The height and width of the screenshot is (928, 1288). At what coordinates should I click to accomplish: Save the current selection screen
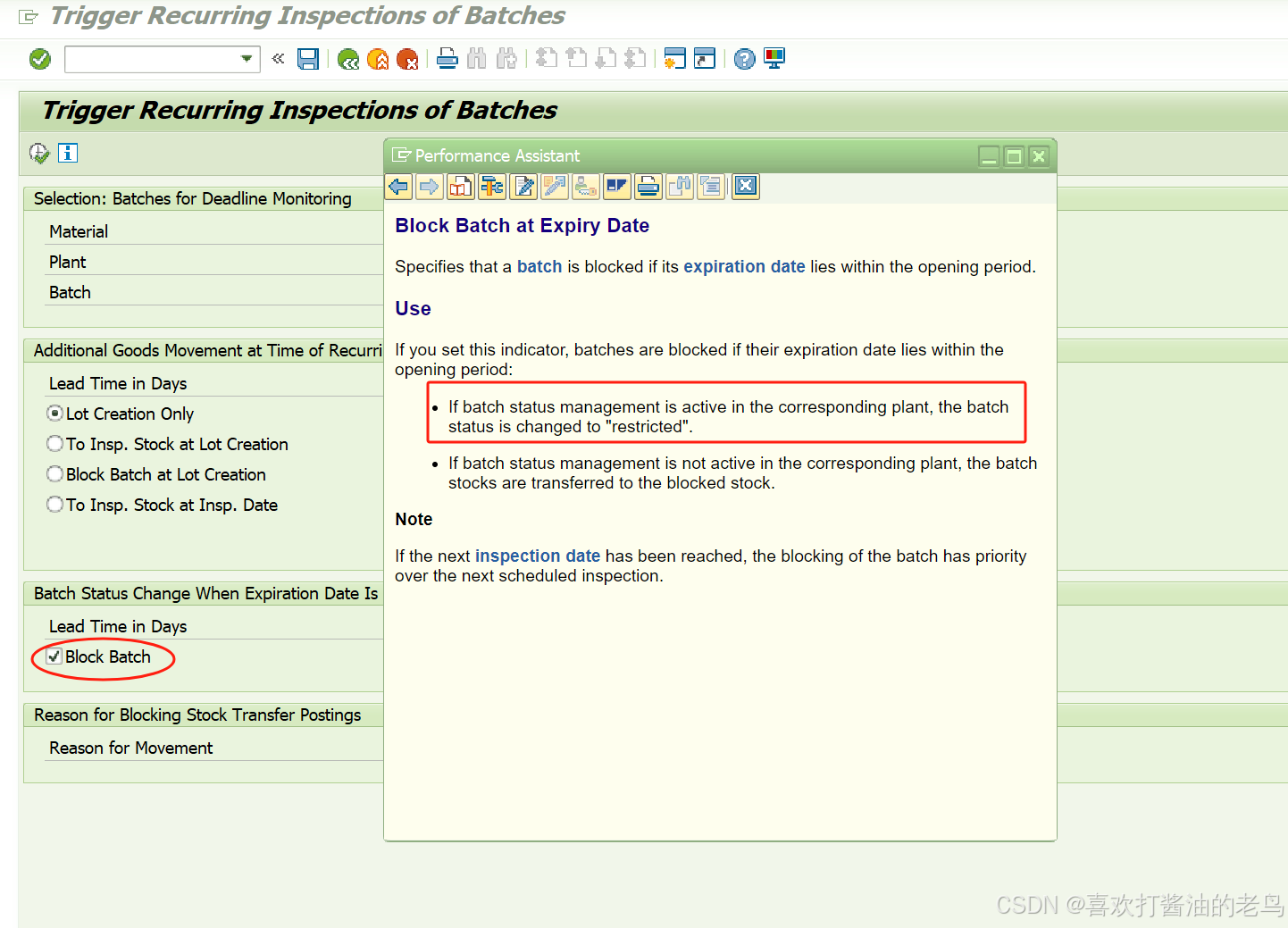[x=308, y=58]
